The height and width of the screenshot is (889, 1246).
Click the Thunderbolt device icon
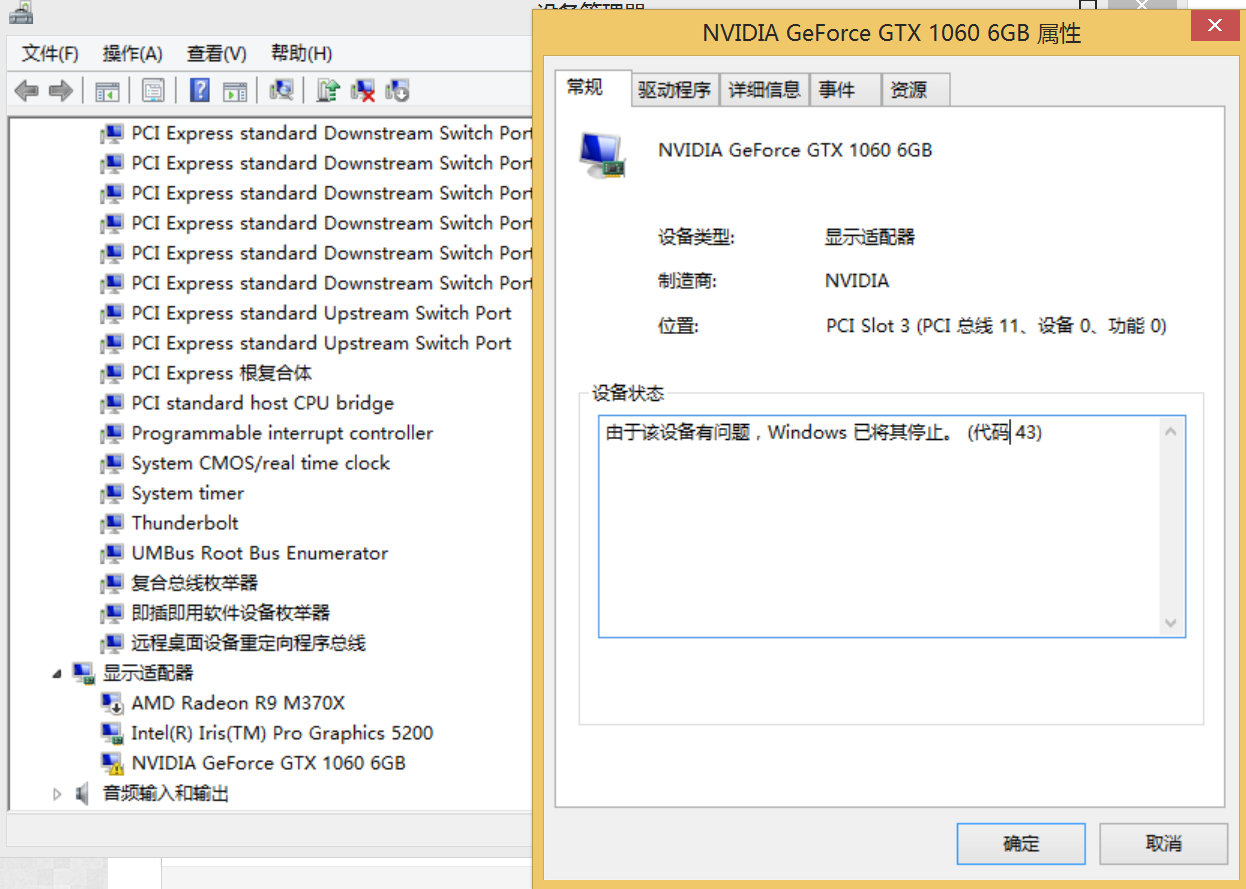point(113,523)
